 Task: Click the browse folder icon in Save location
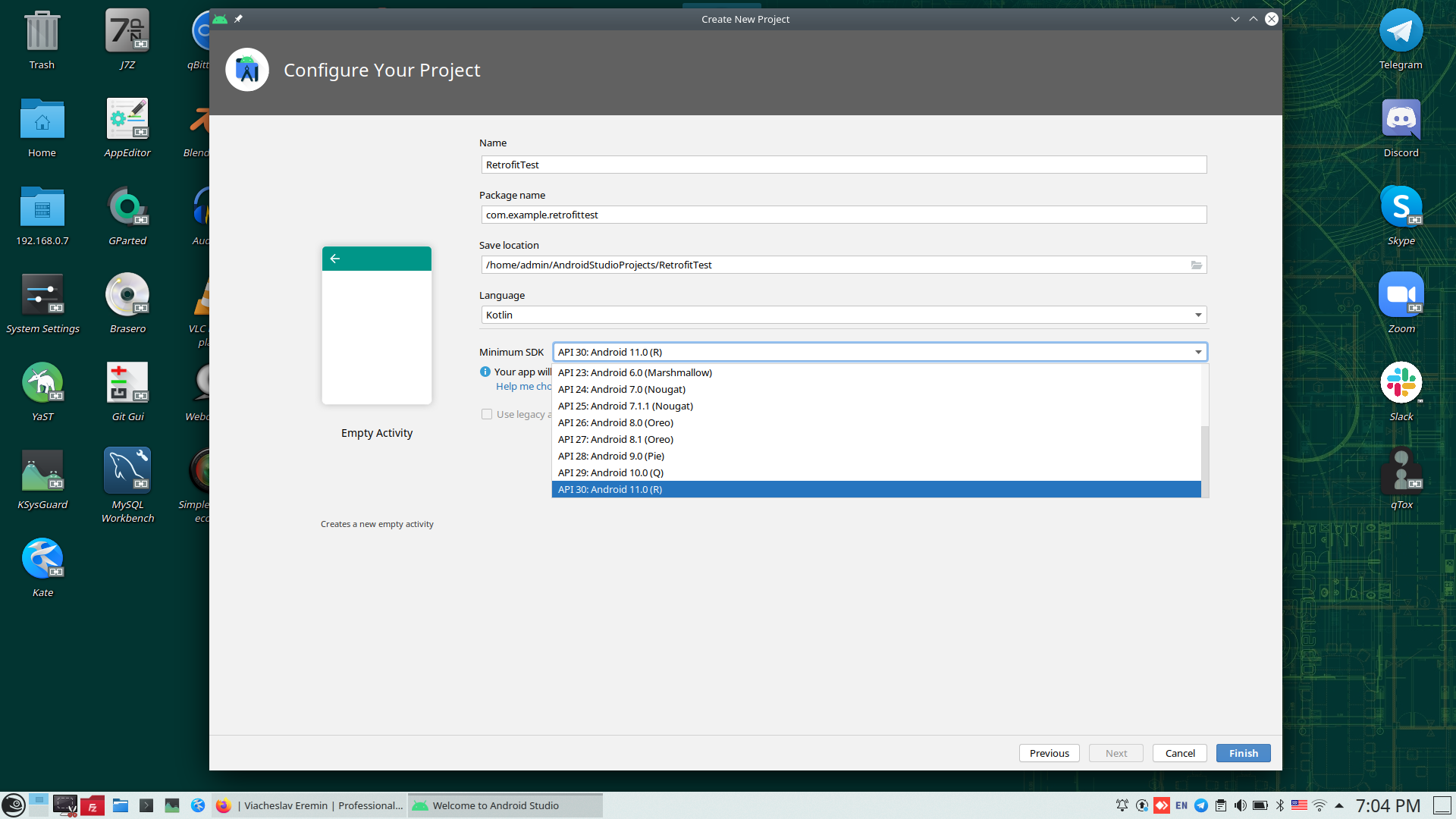[x=1196, y=265]
